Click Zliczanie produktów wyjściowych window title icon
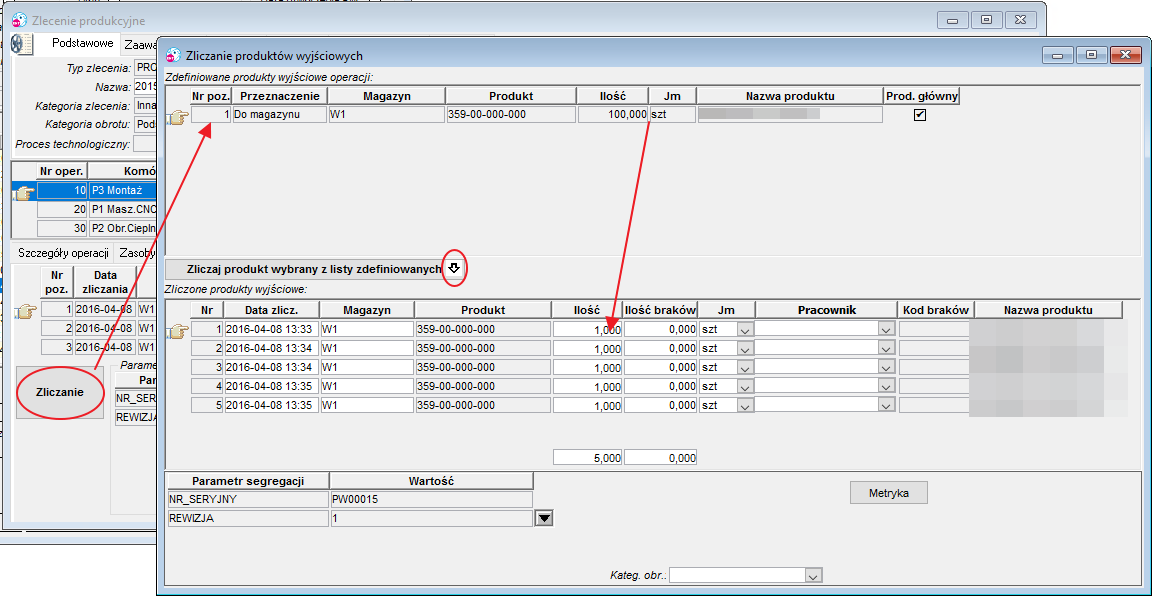 click(x=174, y=55)
